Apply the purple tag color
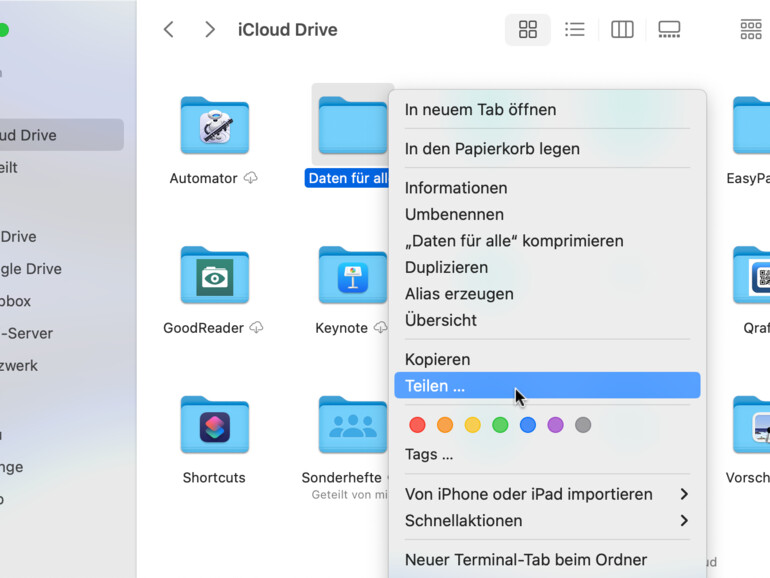Image resolution: width=770 pixels, height=578 pixels. coord(555,425)
